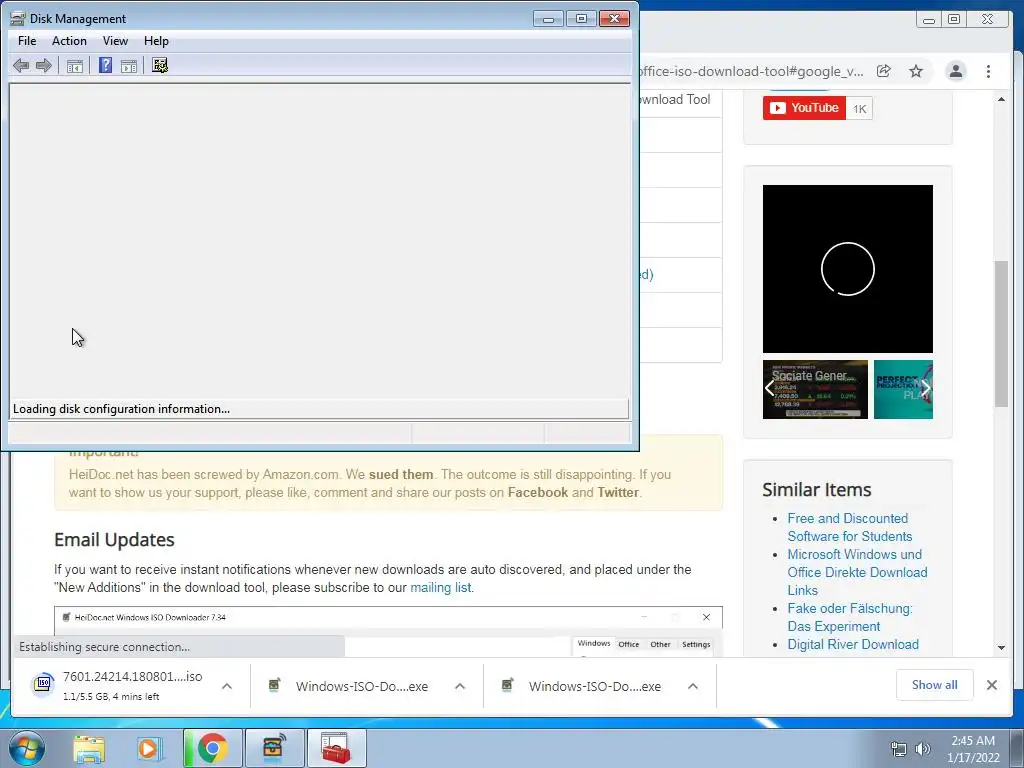Click the 1K subscriber count badge
The width and height of the screenshot is (1024, 768).
coord(859,108)
